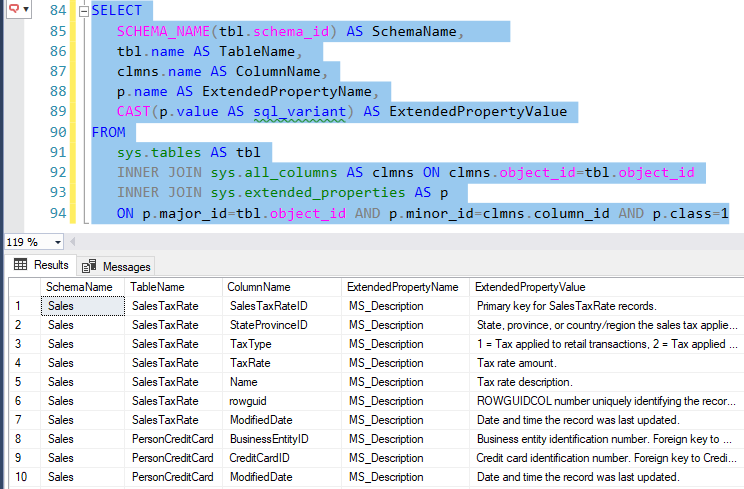Click the SalesTaxRateID cell
The image size is (744, 489).
[281, 306]
